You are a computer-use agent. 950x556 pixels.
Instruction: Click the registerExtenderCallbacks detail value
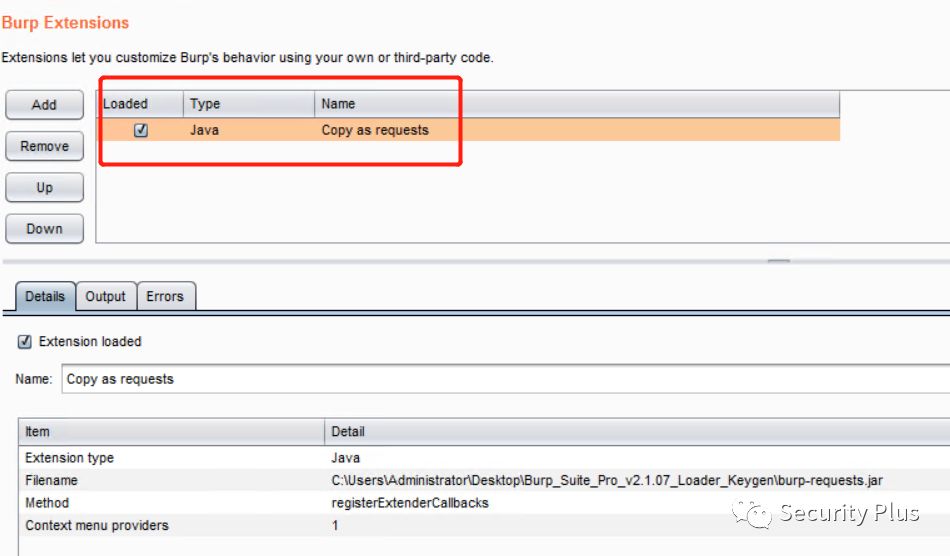coord(410,503)
